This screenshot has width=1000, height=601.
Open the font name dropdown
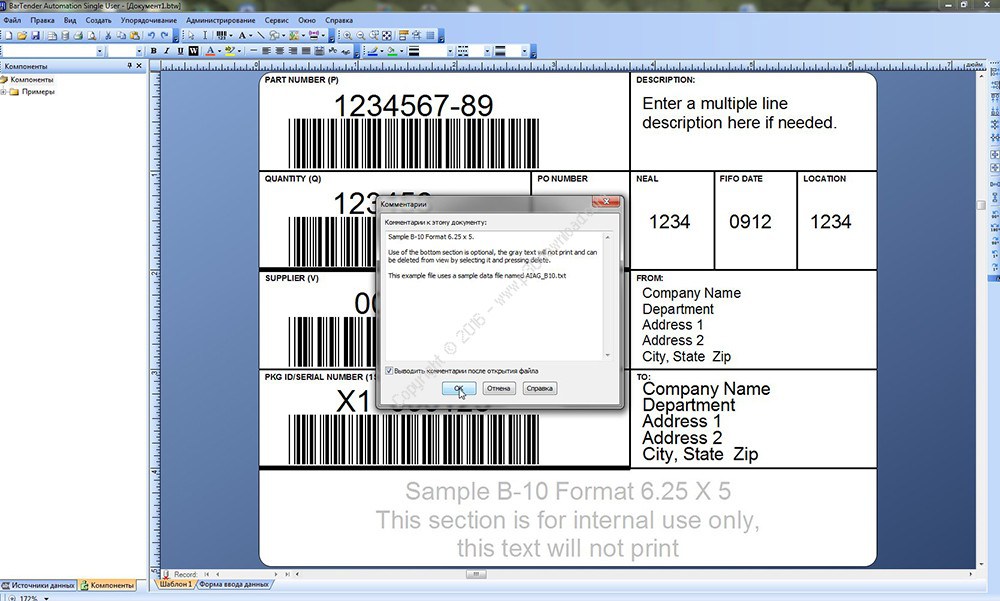point(99,51)
